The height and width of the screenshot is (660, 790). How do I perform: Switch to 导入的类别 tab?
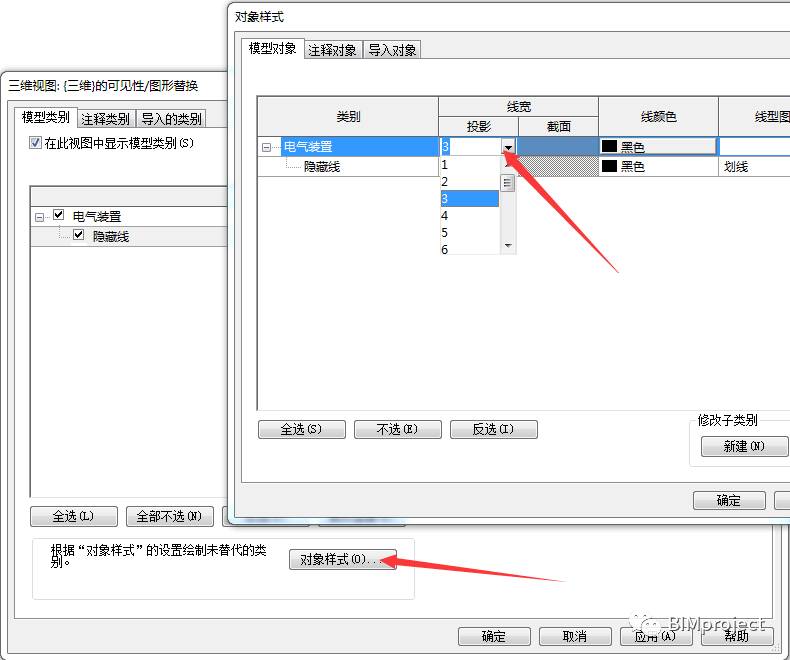click(x=171, y=119)
